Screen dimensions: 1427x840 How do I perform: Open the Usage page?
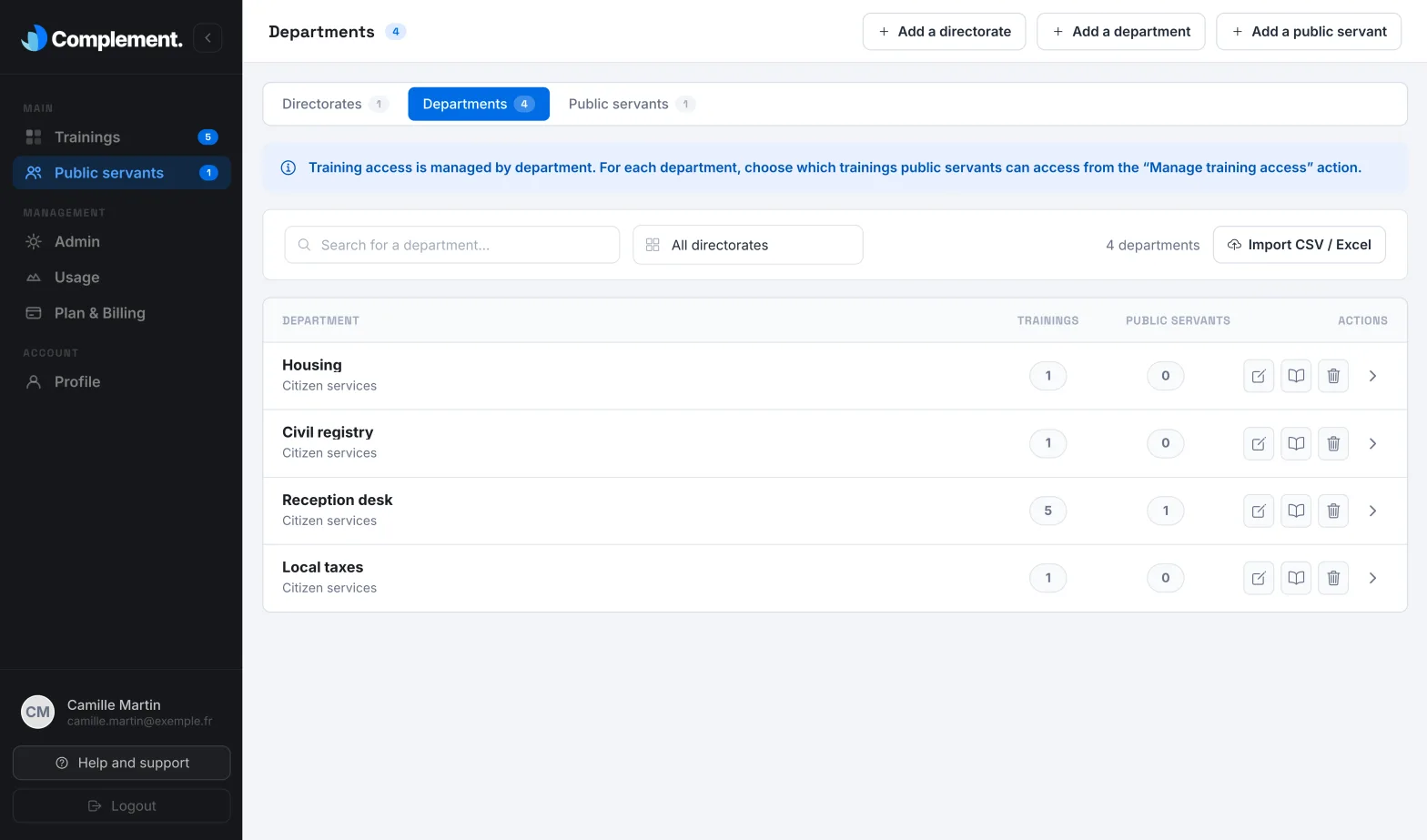[x=122, y=278]
